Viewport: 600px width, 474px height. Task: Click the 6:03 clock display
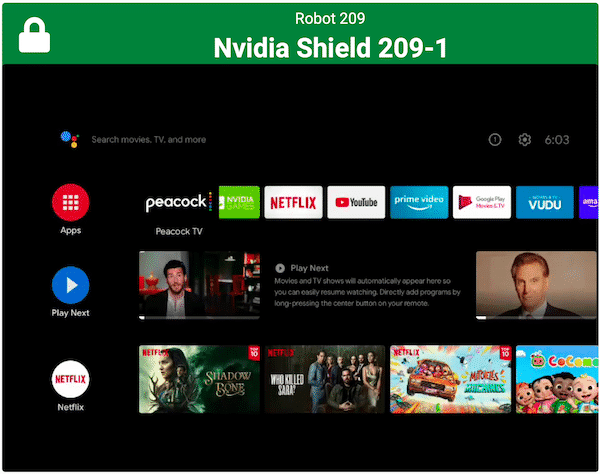(x=557, y=140)
